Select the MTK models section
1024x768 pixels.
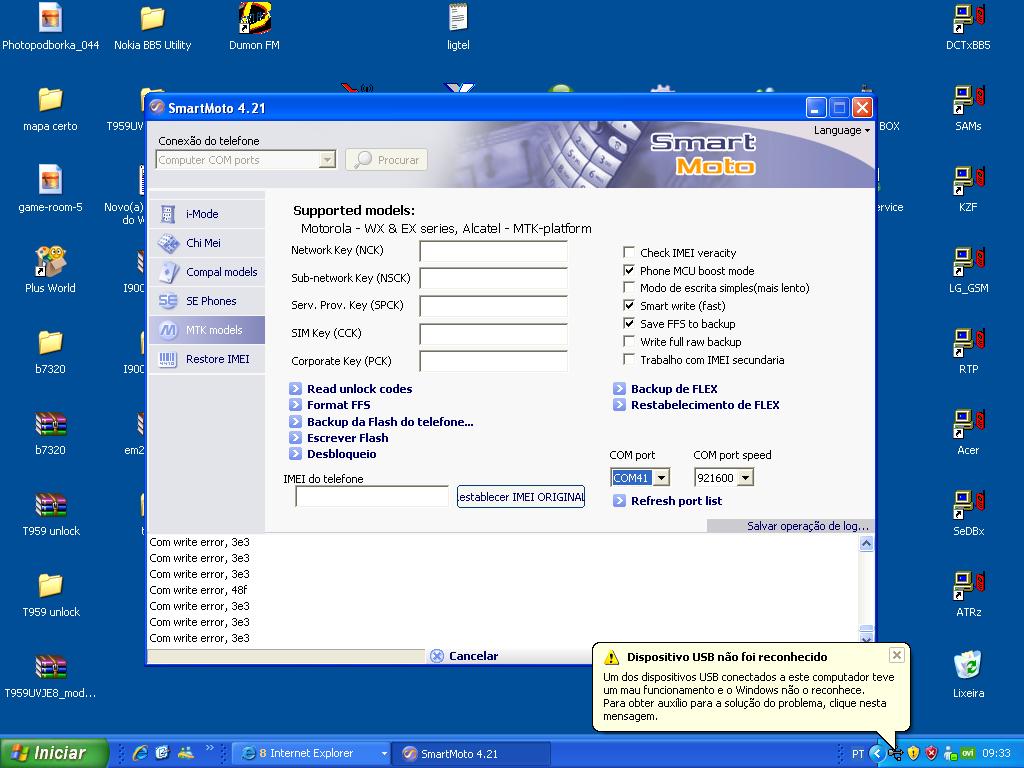point(206,330)
